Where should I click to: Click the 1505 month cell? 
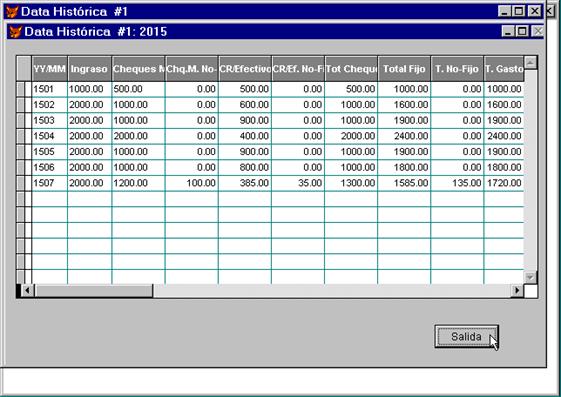click(49, 152)
